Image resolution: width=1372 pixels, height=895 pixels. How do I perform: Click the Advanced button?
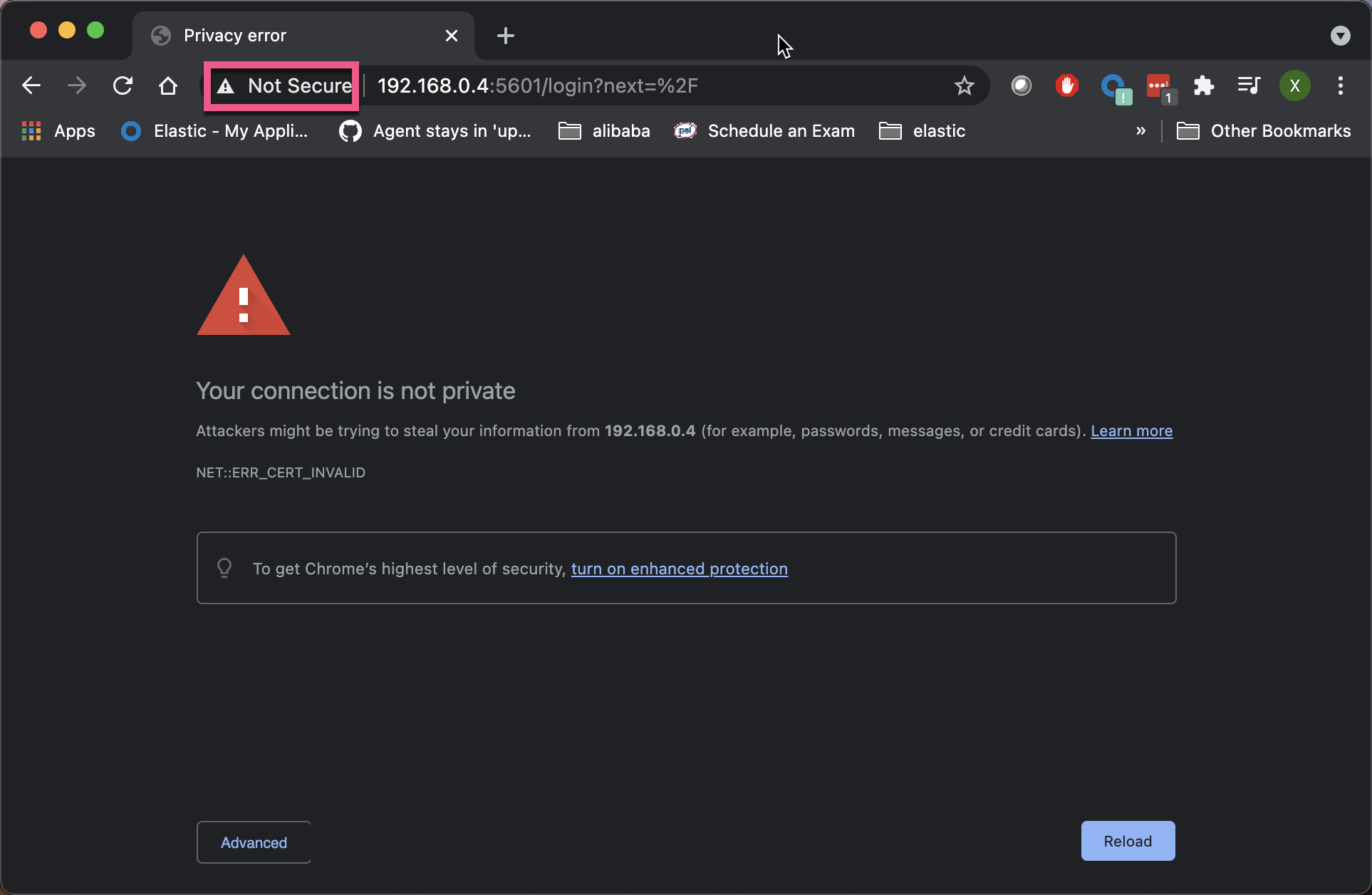point(253,842)
